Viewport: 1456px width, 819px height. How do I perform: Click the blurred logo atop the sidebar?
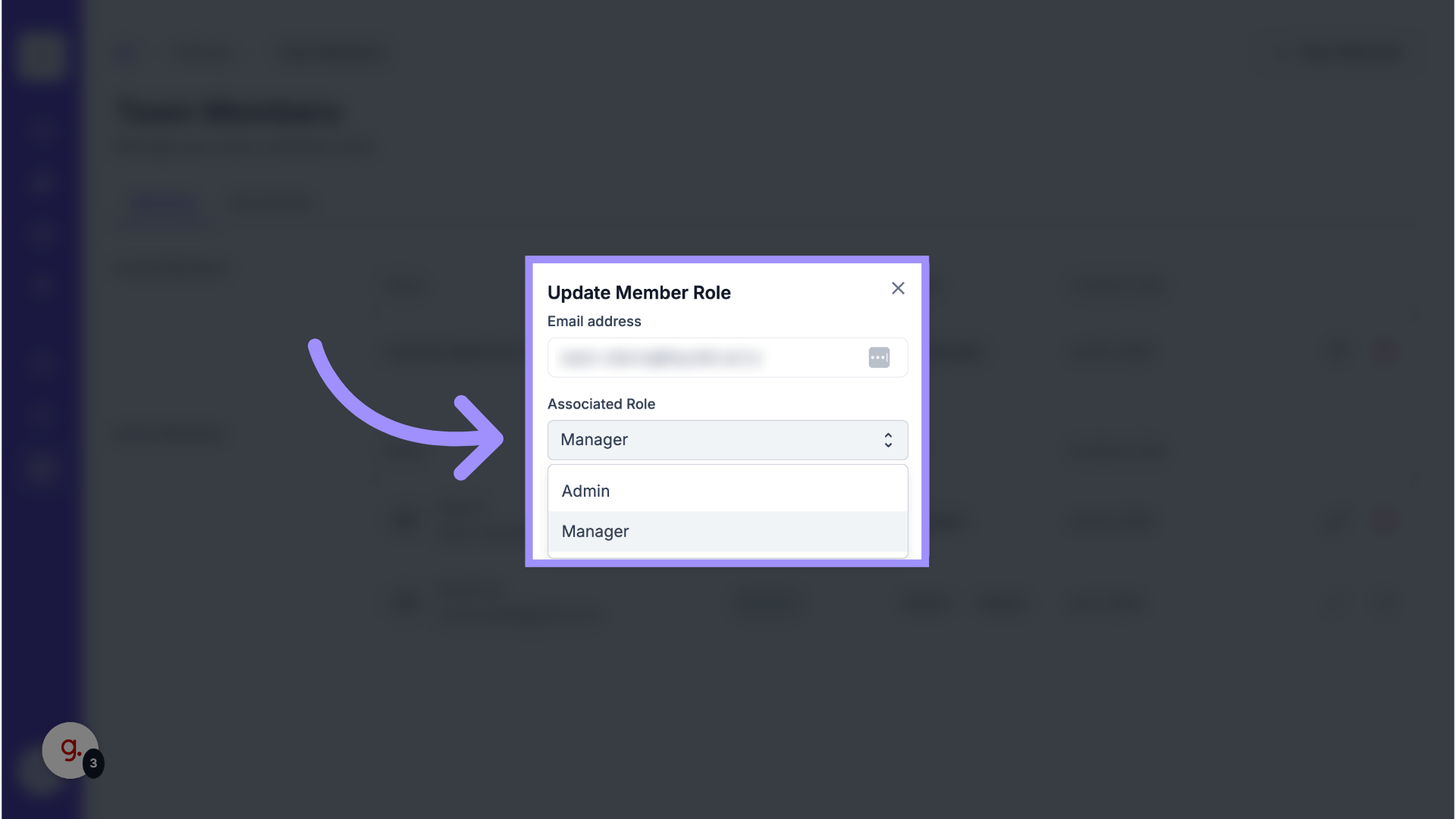pos(40,55)
